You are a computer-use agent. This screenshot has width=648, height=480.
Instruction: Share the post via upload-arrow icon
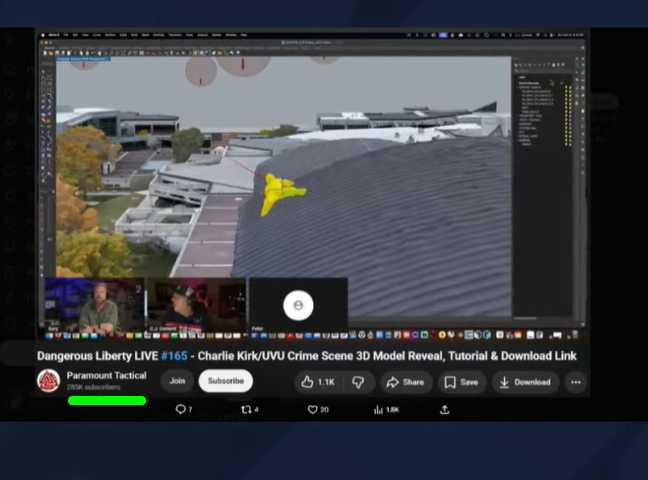pyautogui.click(x=445, y=409)
